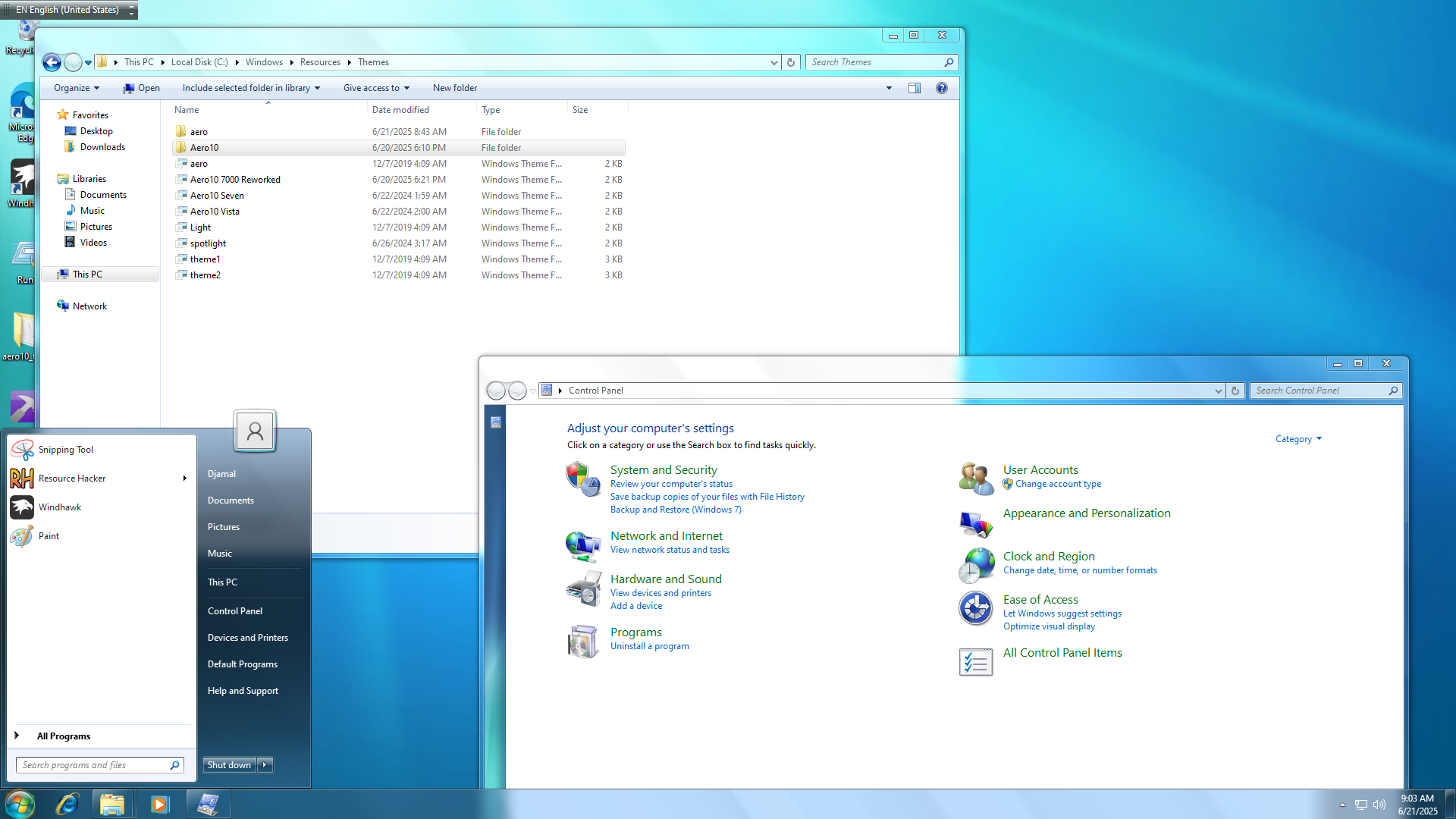Expand All Programs in Start menu
Screen dimensions: 1456x819
(63, 736)
